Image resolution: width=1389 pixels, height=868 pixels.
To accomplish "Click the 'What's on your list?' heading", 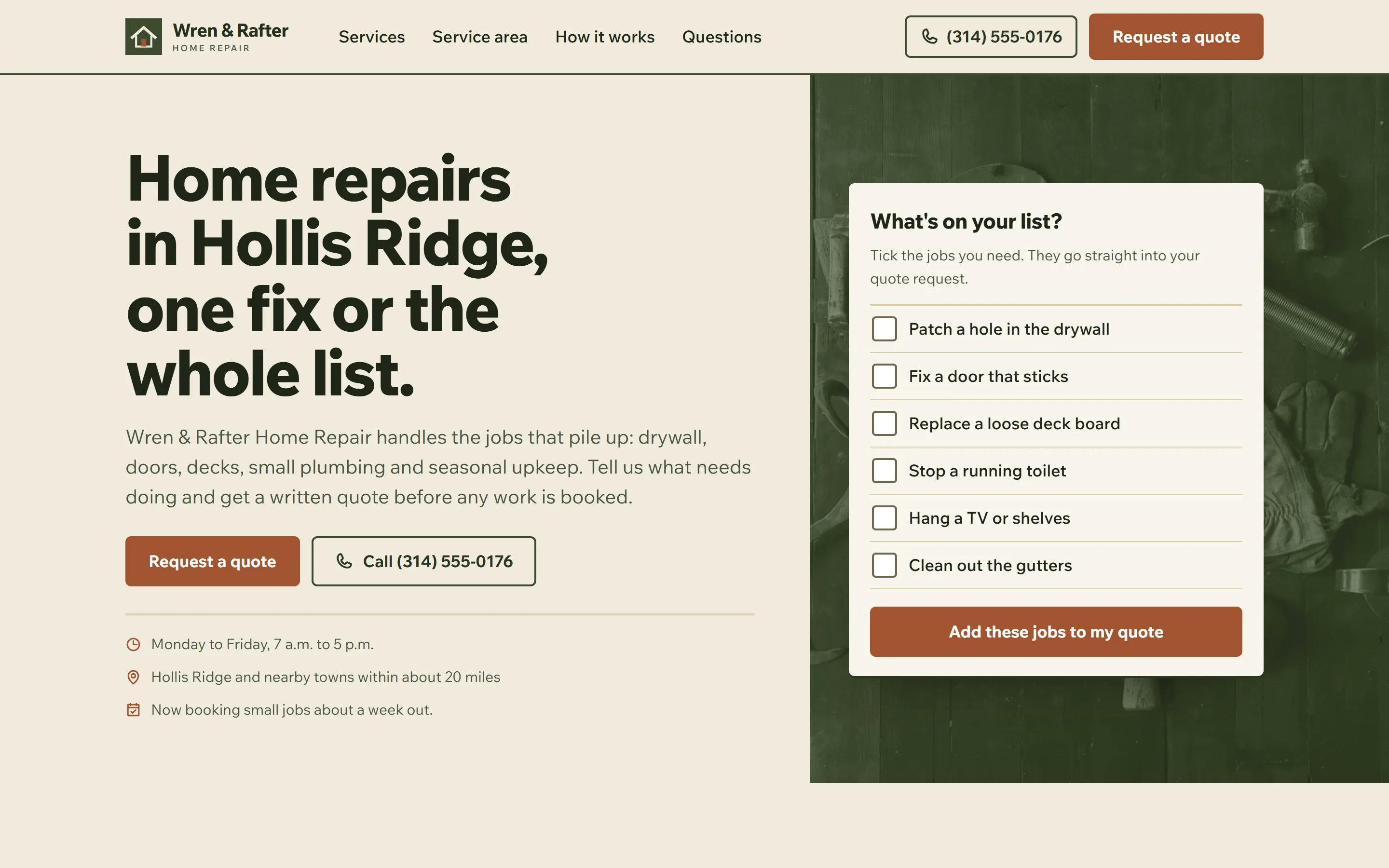I will [x=966, y=222].
